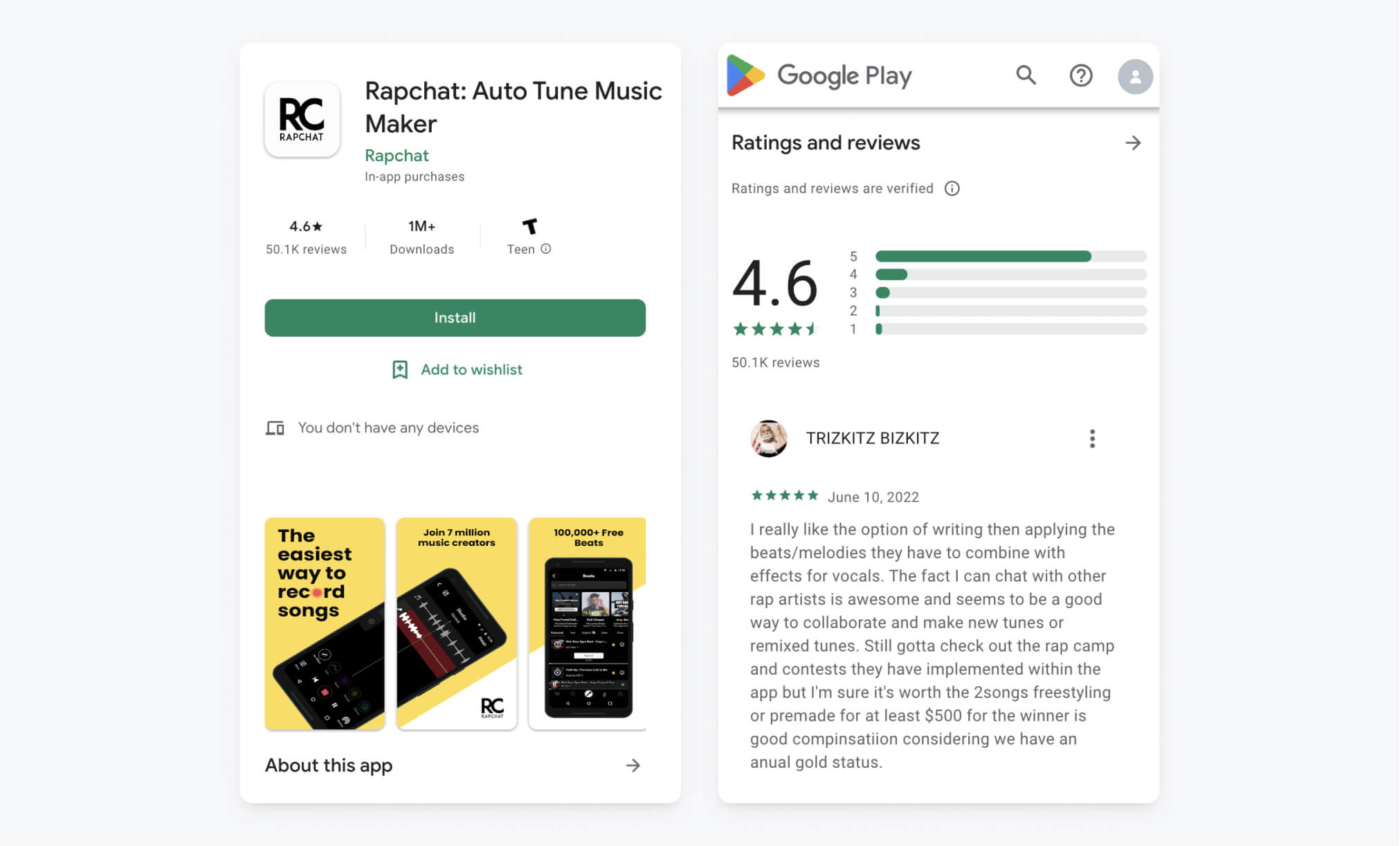Click the Rapchat app icon

tap(303, 118)
